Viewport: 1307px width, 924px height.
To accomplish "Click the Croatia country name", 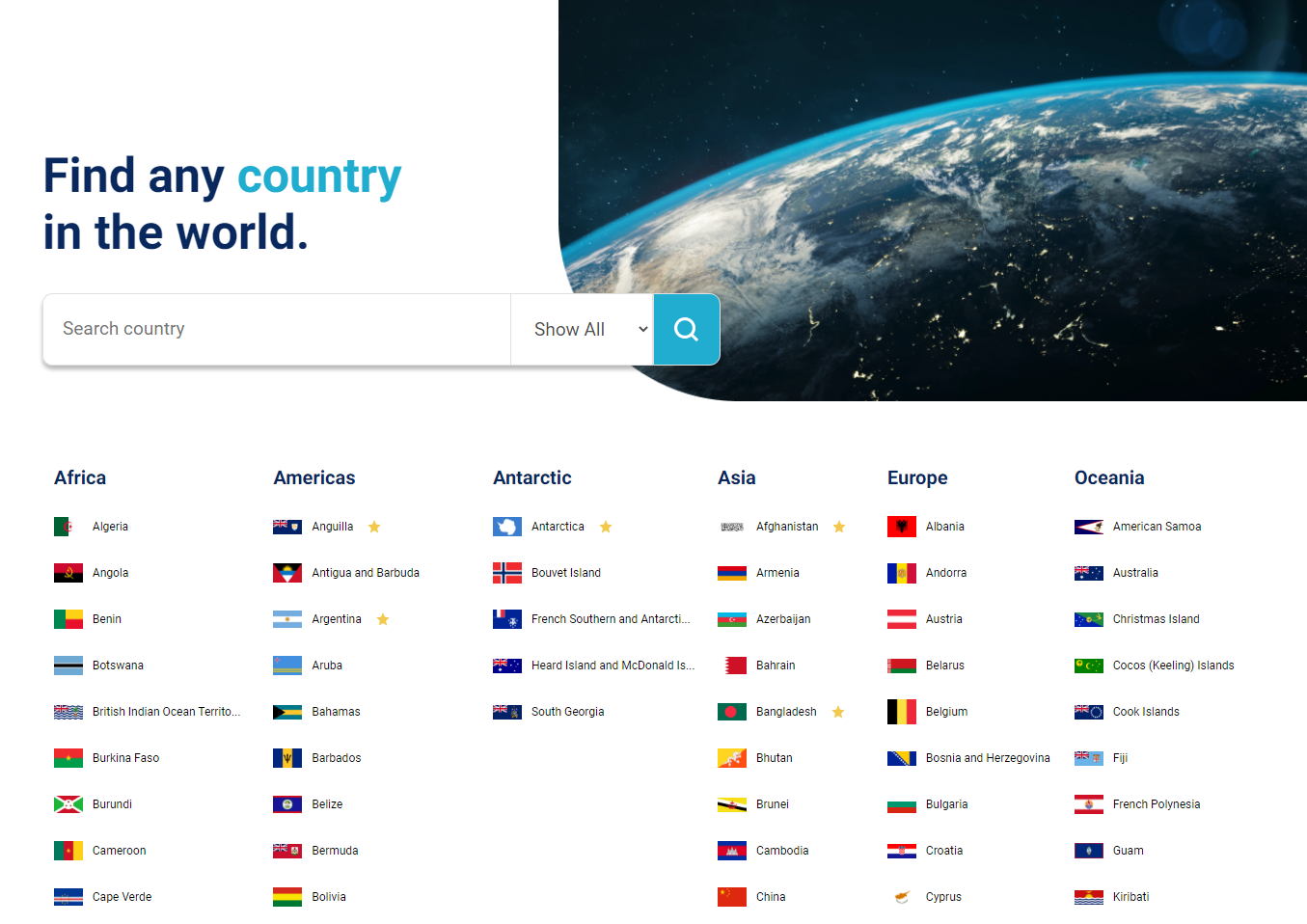I will point(944,851).
